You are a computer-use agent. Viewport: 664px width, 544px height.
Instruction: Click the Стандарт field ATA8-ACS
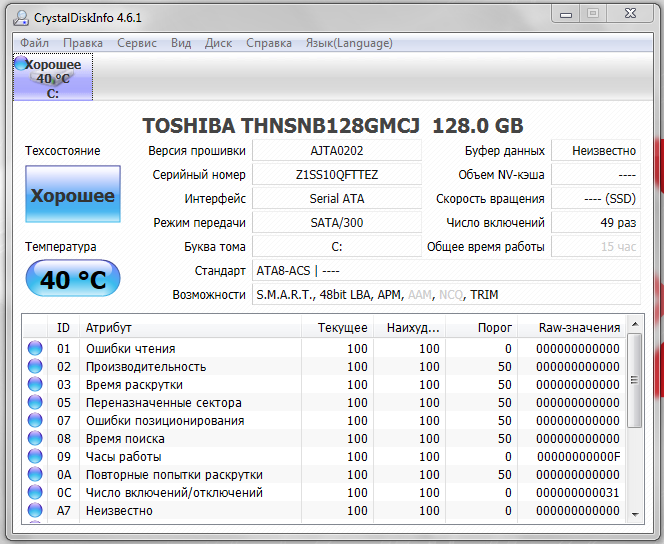[x=446, y=271]
